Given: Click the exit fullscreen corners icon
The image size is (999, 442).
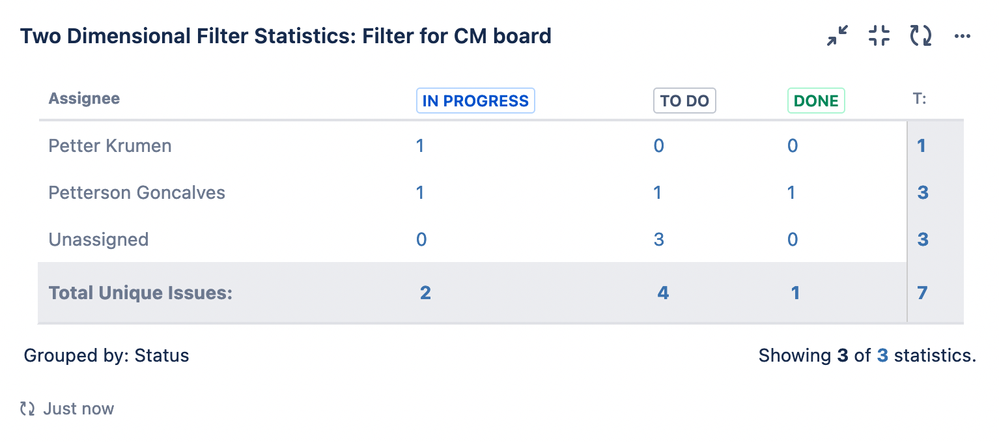Looking at the screenshot, I should [879, 37].
